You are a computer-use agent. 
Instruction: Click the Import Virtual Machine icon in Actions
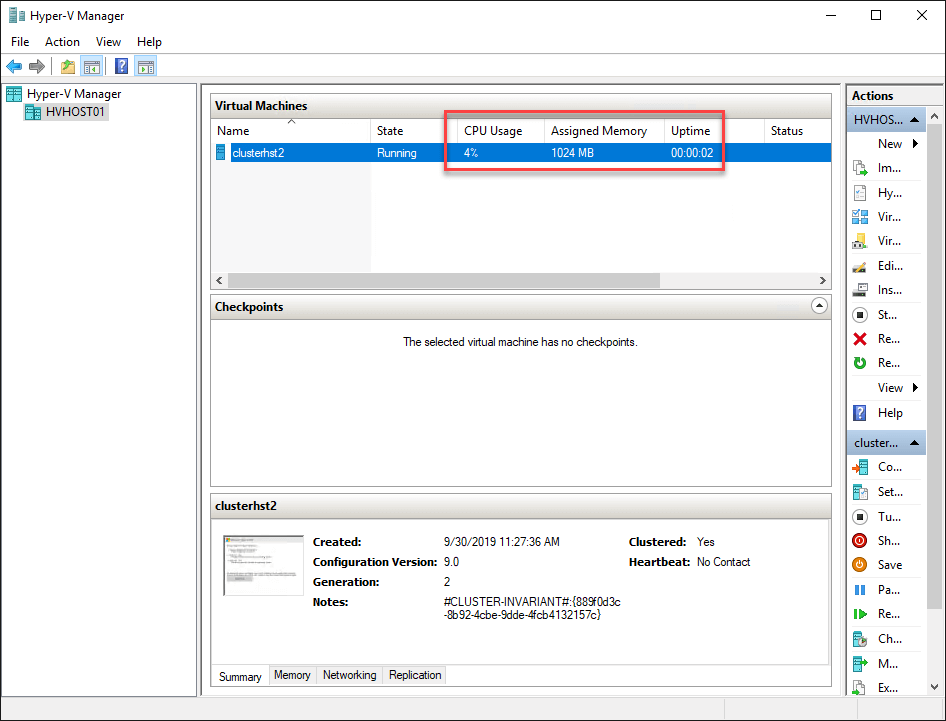pos(860,168)
